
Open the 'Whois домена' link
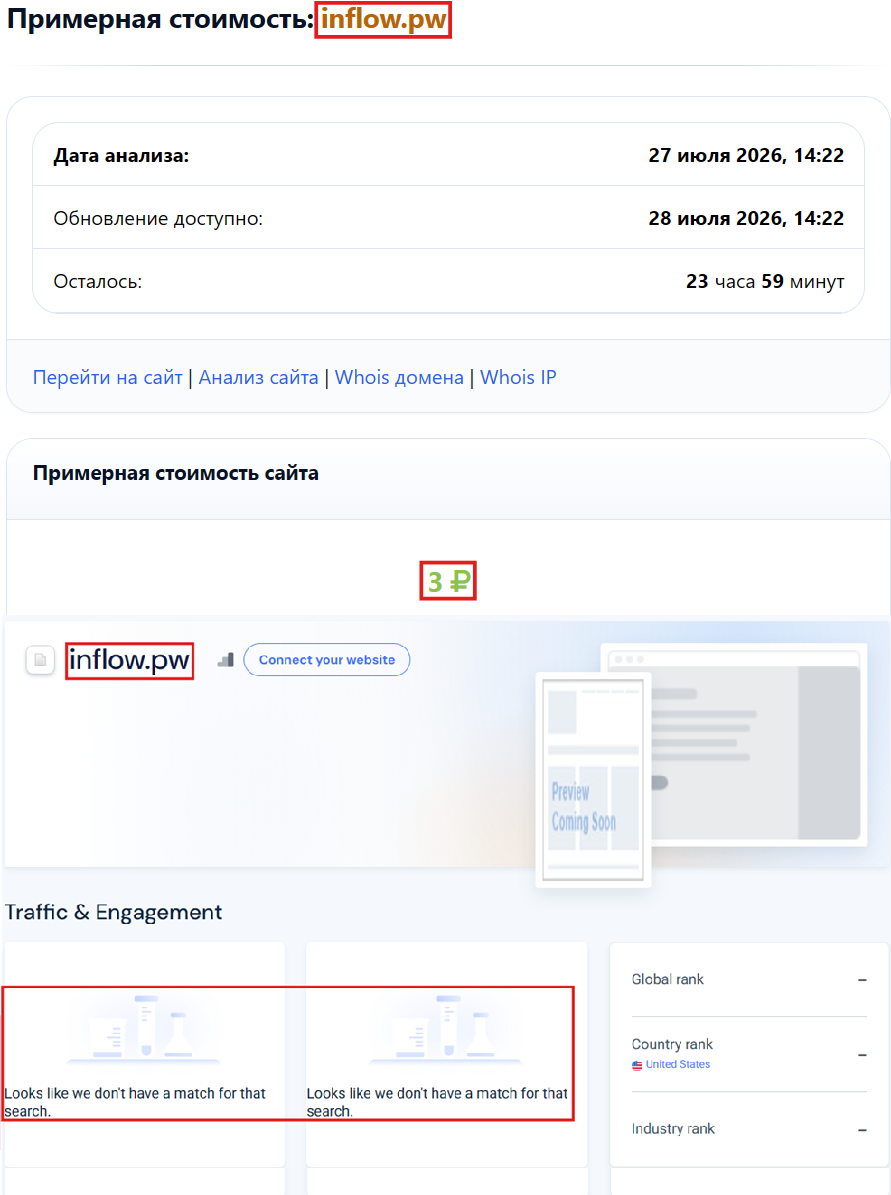tap(399, 377)
